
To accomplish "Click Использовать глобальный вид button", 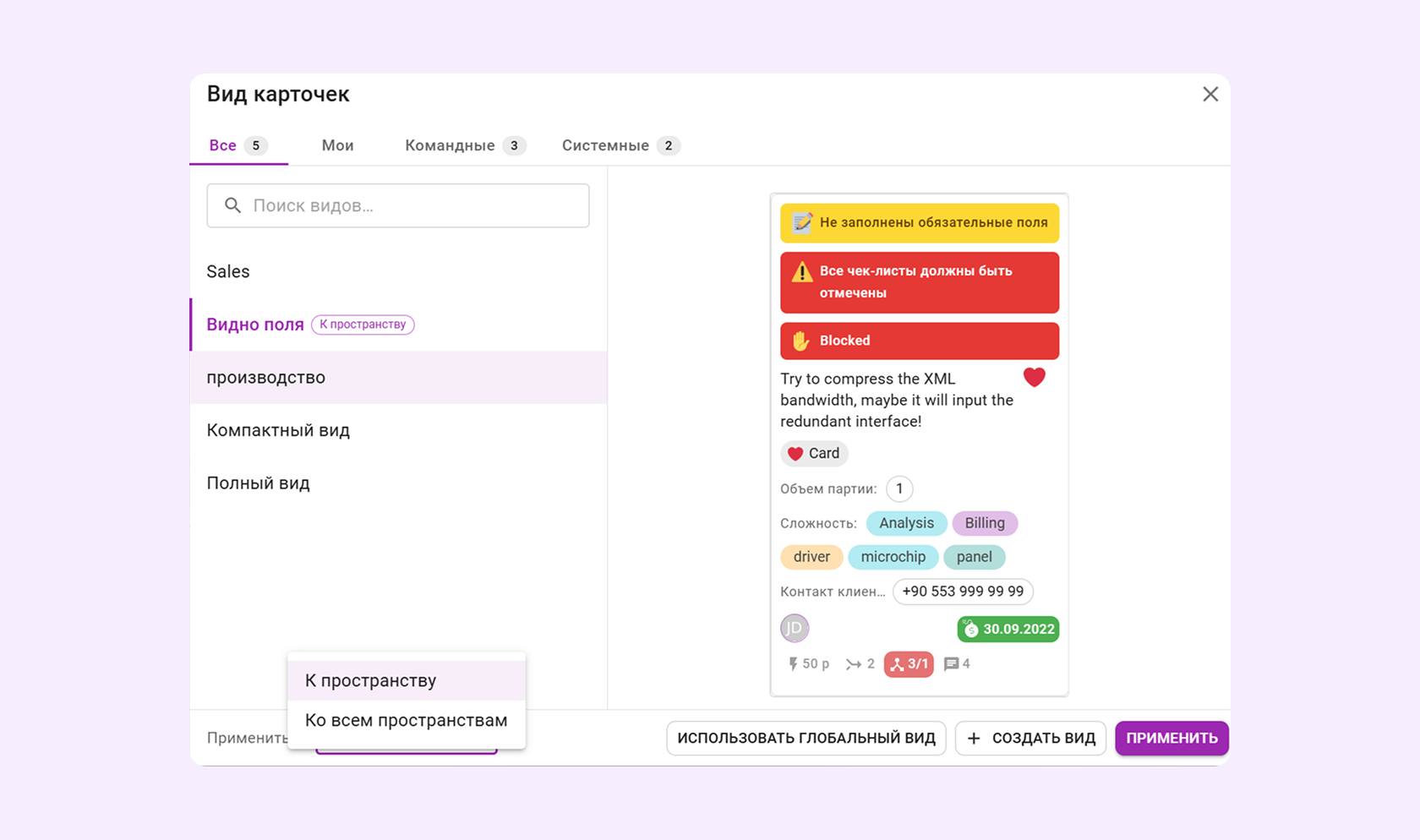I will pos(806,738).
